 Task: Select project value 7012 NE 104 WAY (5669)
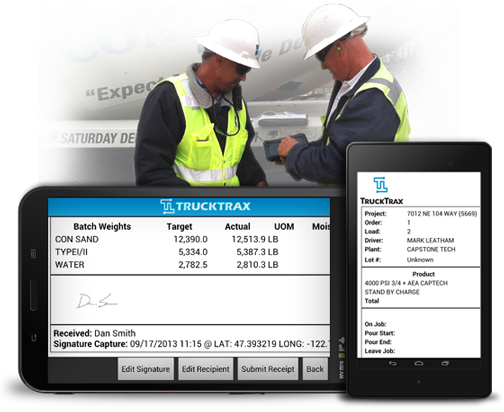(442, 214)
